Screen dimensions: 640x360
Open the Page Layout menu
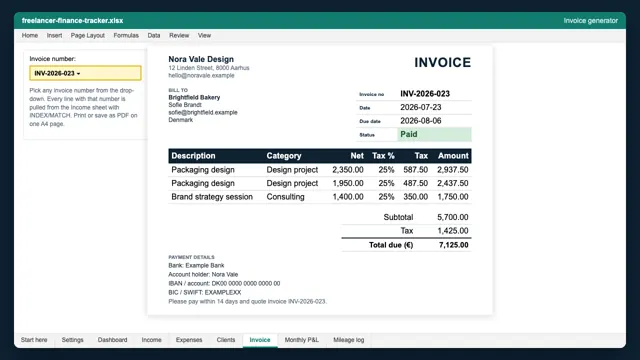point(88,36)
